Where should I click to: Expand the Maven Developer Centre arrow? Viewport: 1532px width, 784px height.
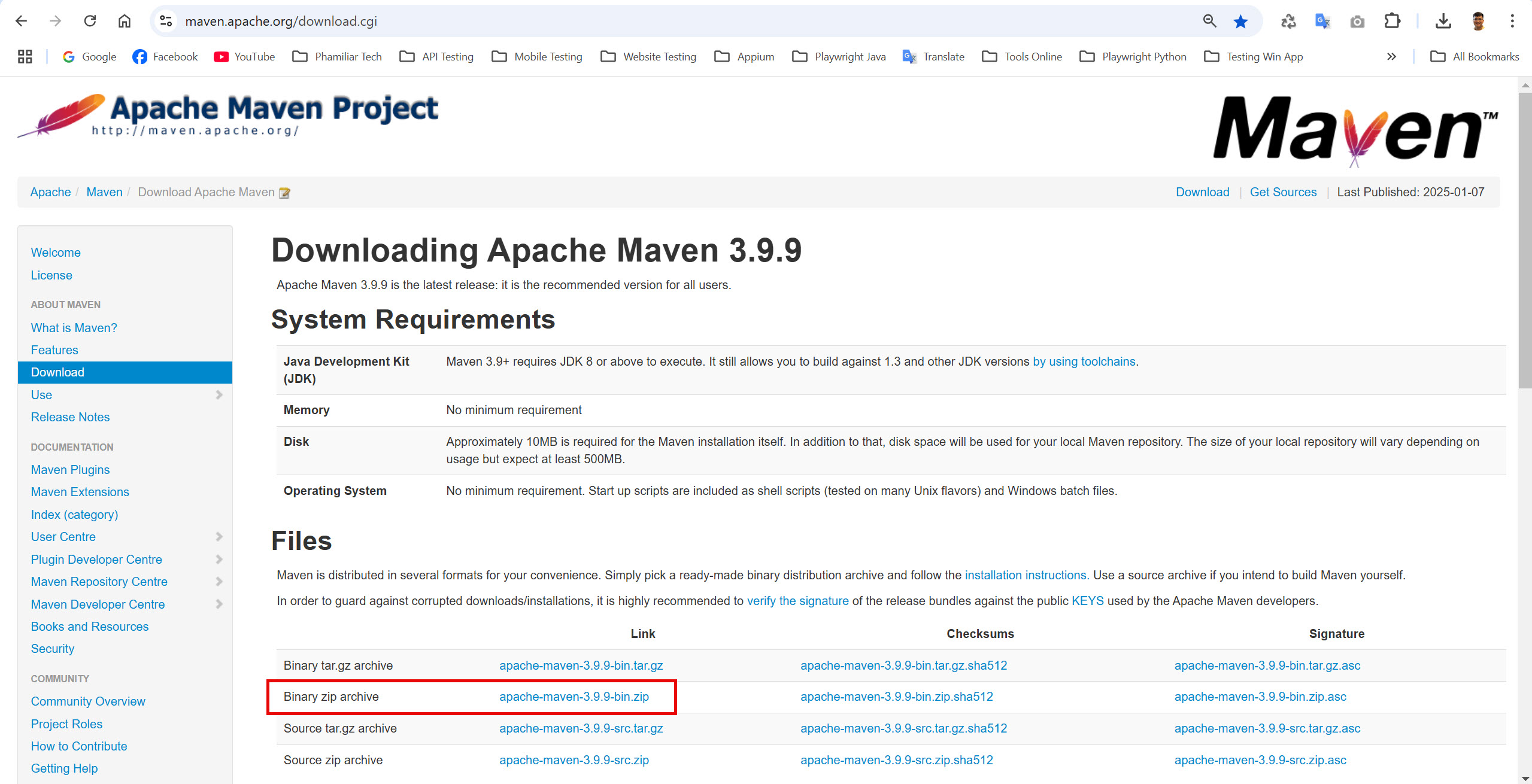[x=219, y=604]
